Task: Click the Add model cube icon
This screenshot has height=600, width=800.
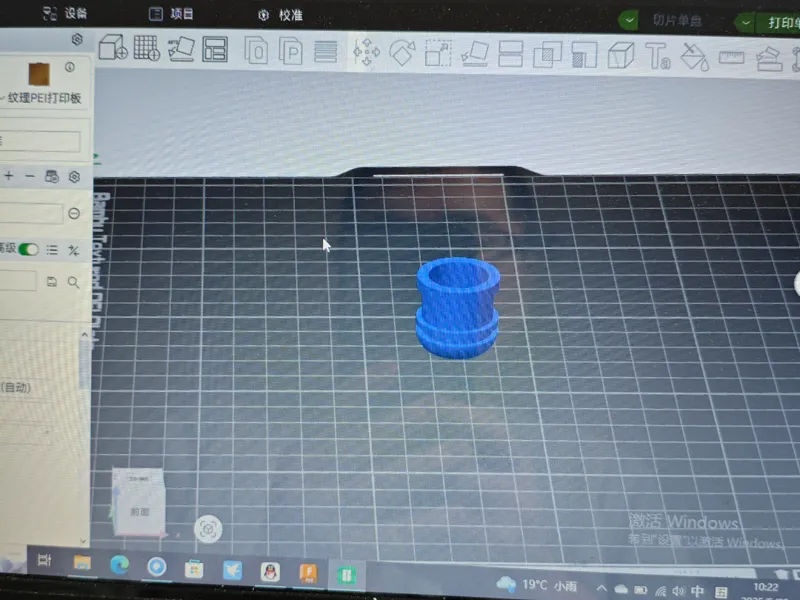Action: pos(113,47)
